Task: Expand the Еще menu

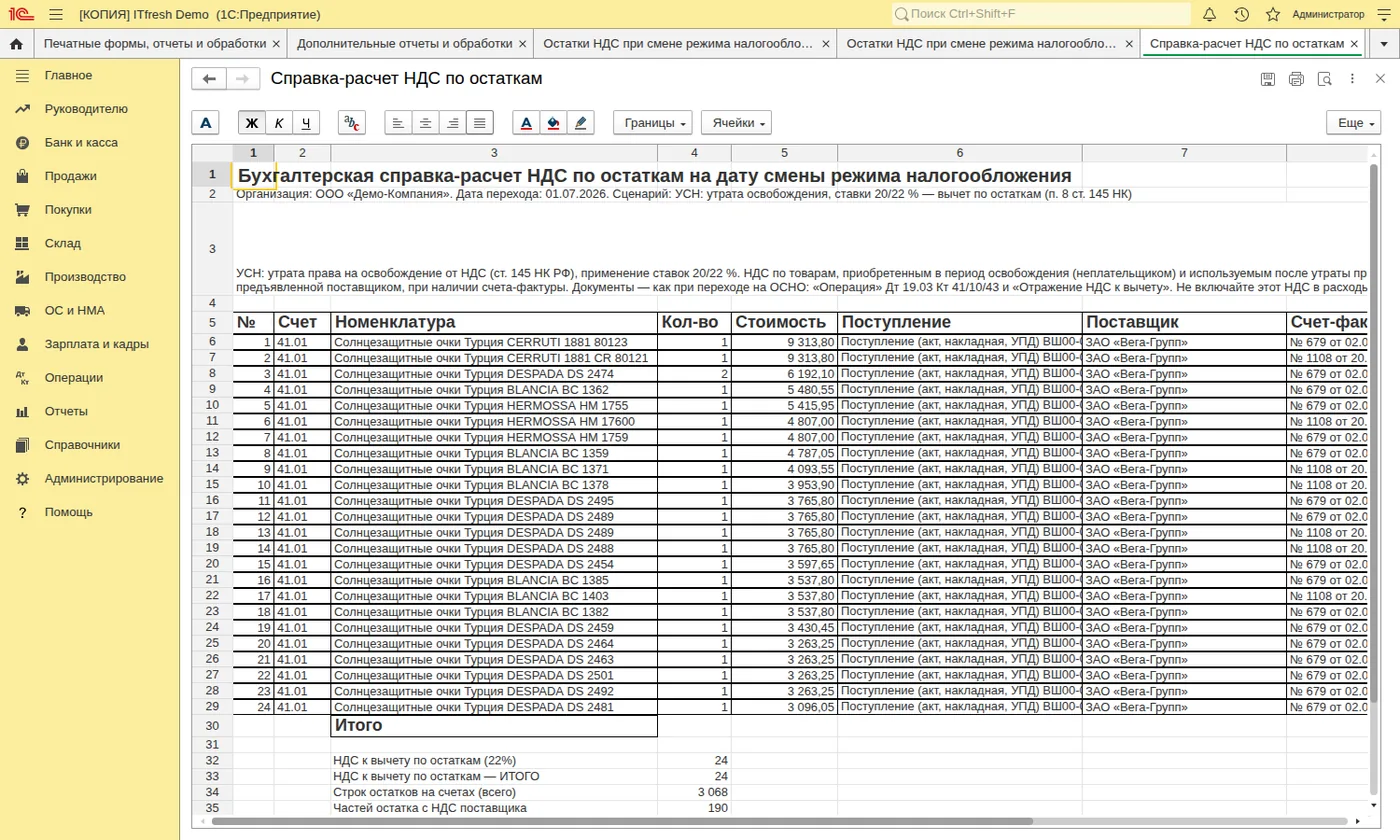Action: coord(1354,122)
